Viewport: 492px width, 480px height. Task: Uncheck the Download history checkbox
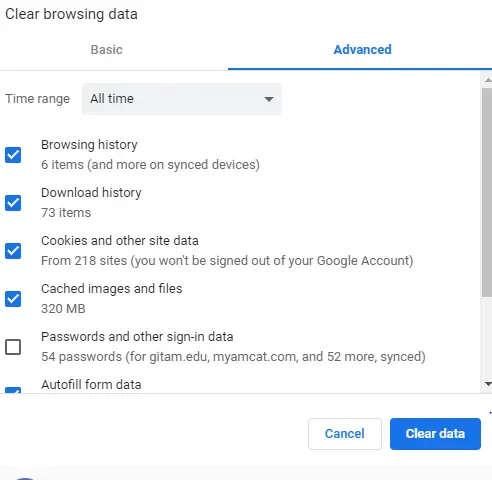pos(13,203)
